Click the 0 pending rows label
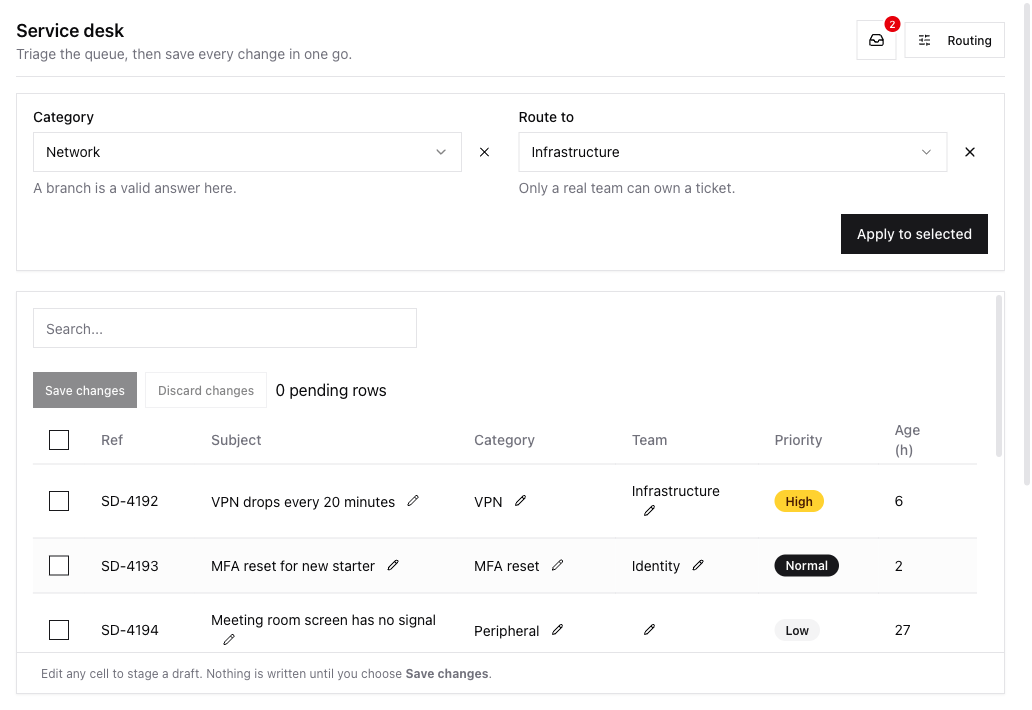 pos(331,390)
